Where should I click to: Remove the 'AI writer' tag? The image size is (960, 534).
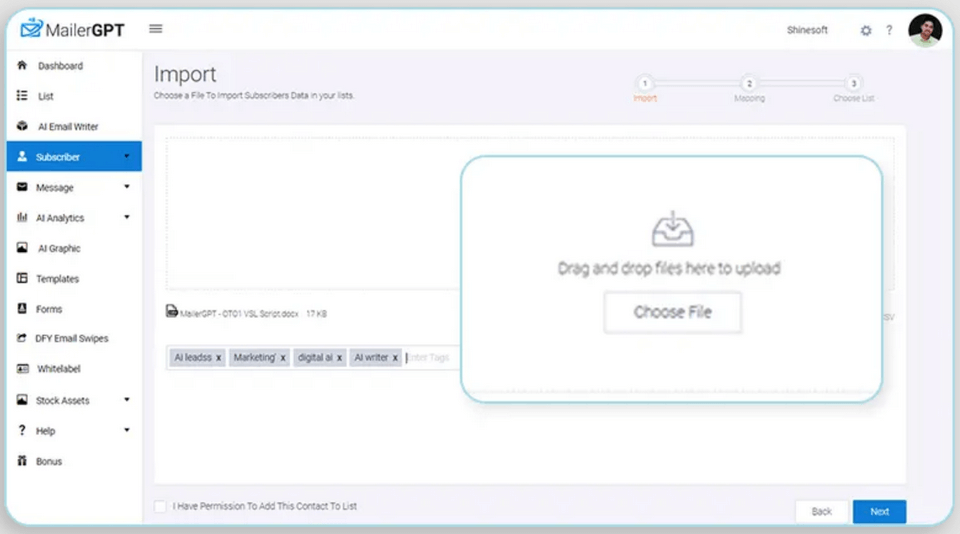point(395,358)
